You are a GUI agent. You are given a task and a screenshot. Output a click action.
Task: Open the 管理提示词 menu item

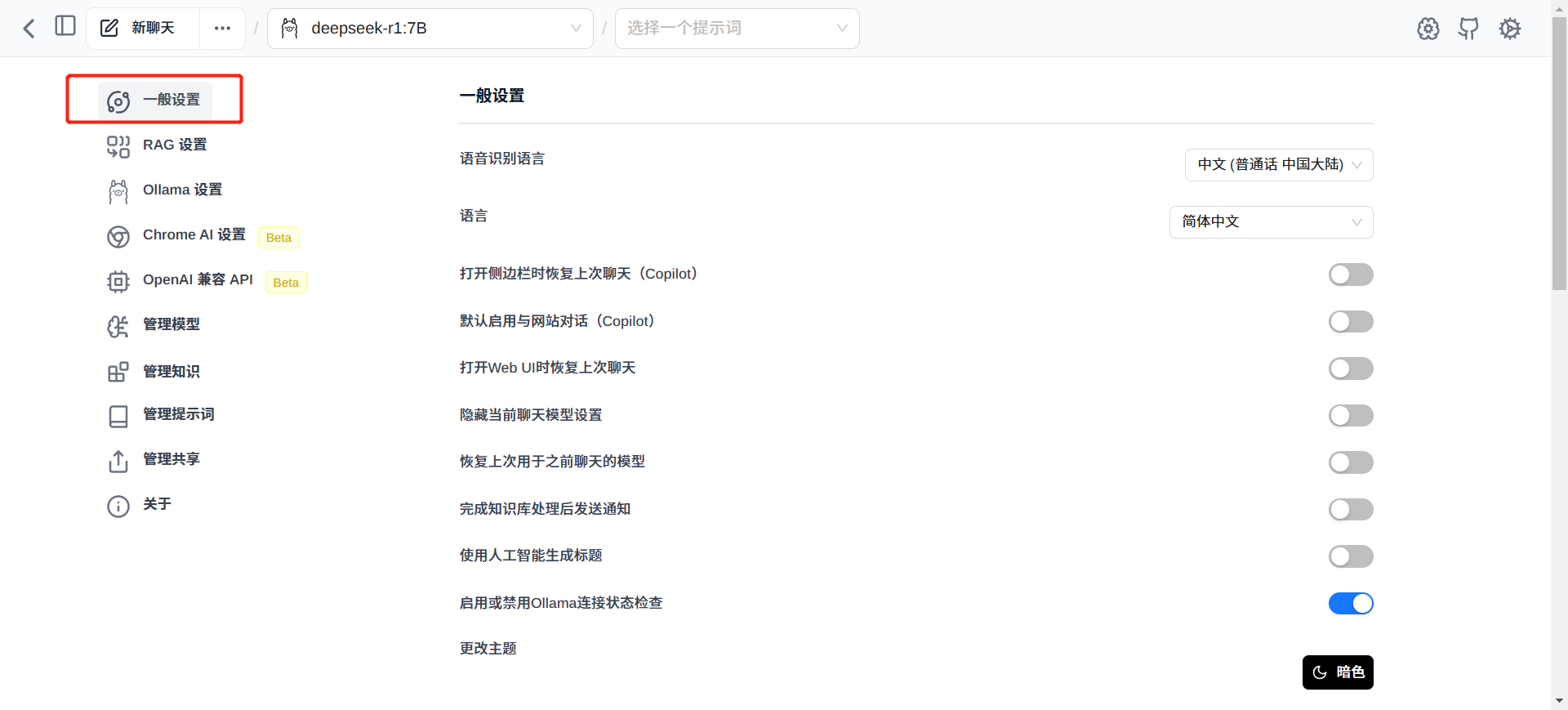[x=178, y=415]
